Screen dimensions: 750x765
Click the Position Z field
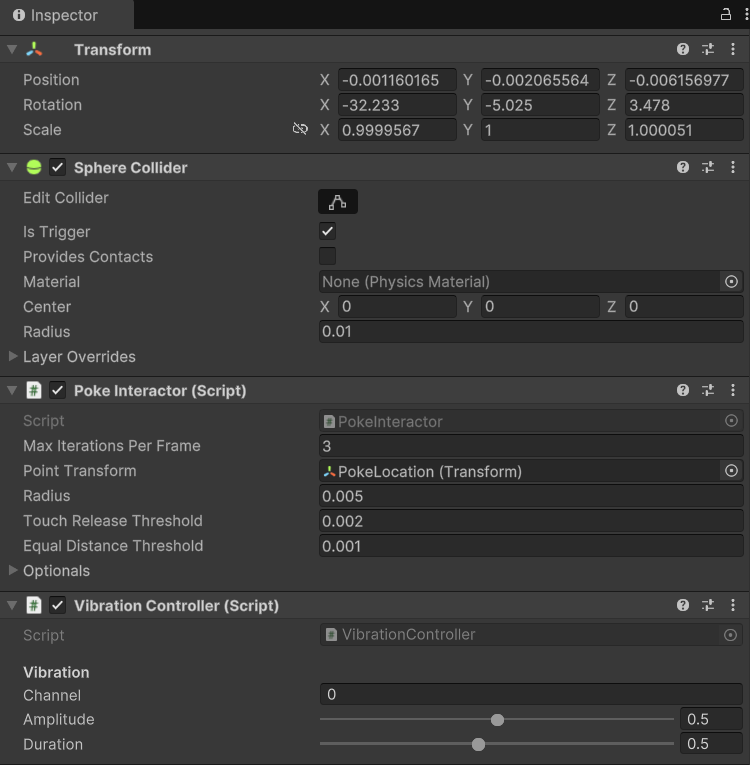684,80
